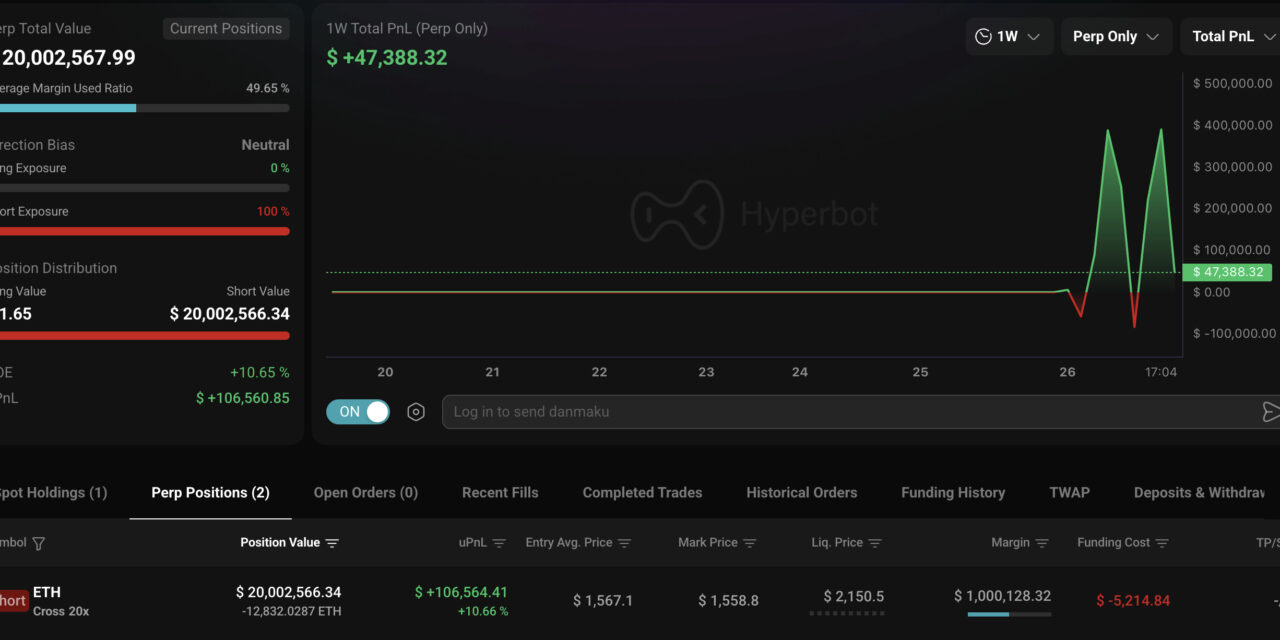Click the Current Positions button
The image size is (1280, 640).
point(226,29)
